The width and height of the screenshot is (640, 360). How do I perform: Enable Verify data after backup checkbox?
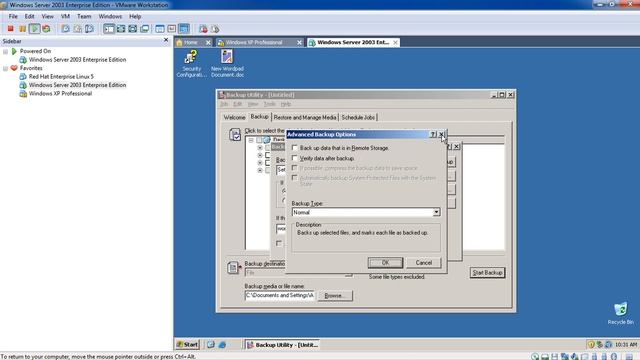click(x=295, y=158)
